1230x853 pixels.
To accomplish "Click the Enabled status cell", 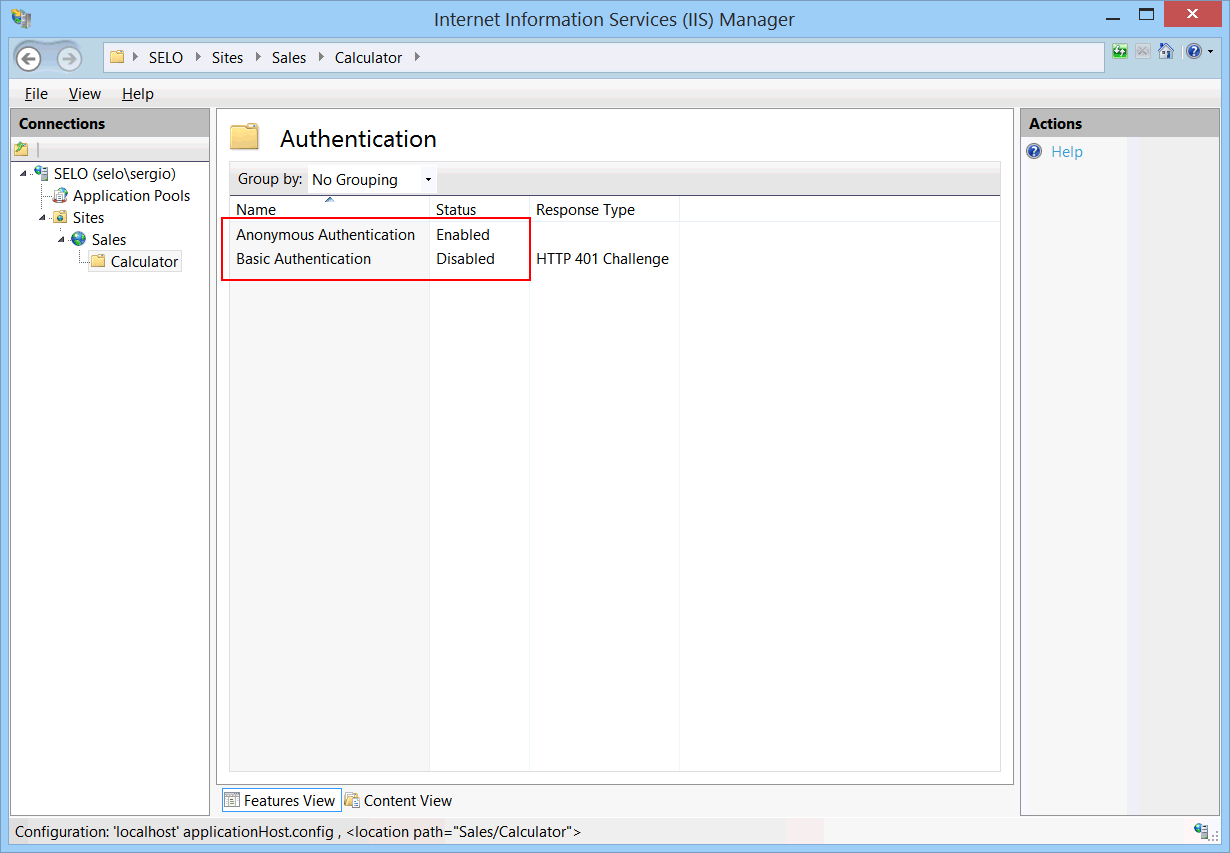I will point(463,235).
